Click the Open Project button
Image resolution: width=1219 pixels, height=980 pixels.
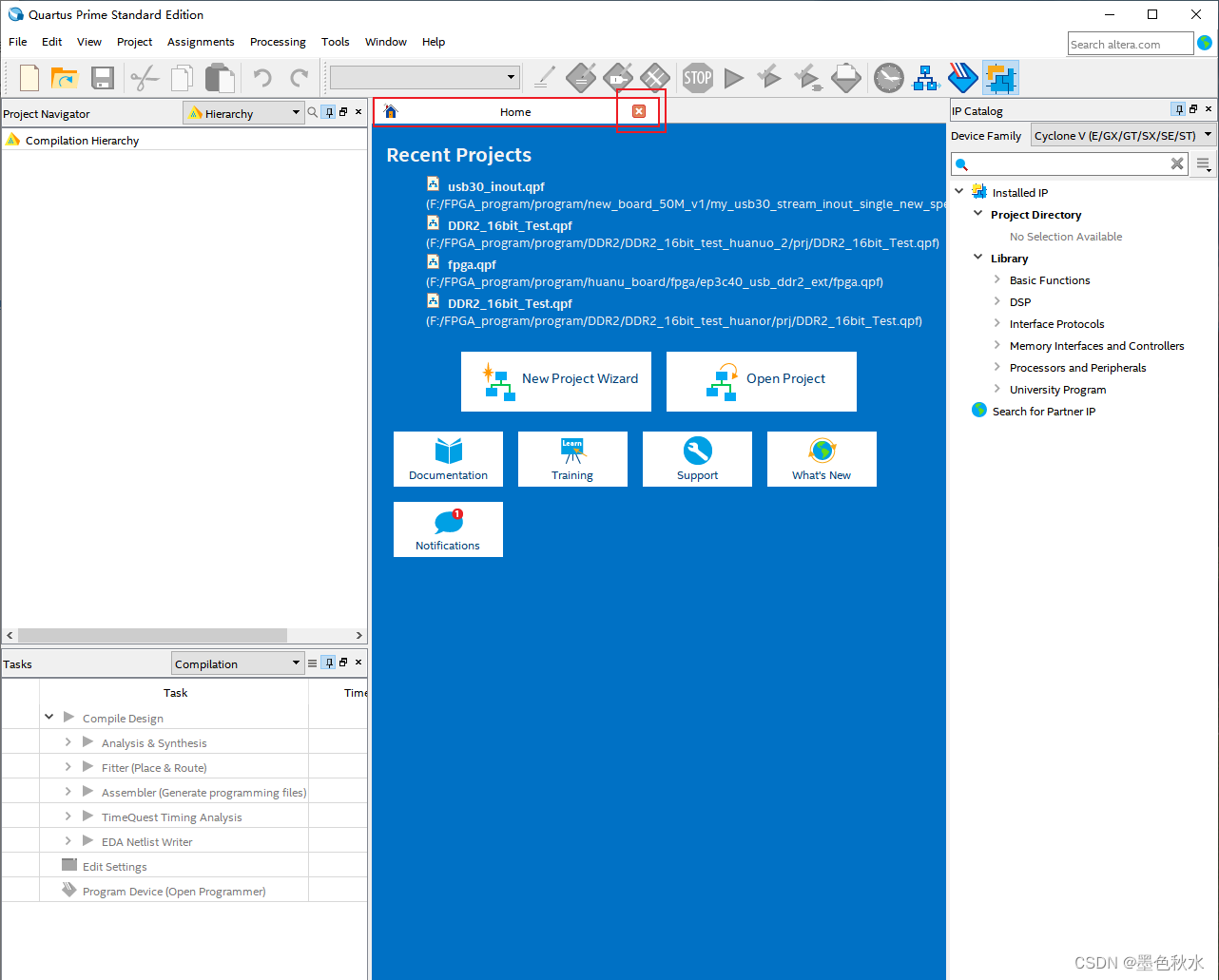point(762,381)
